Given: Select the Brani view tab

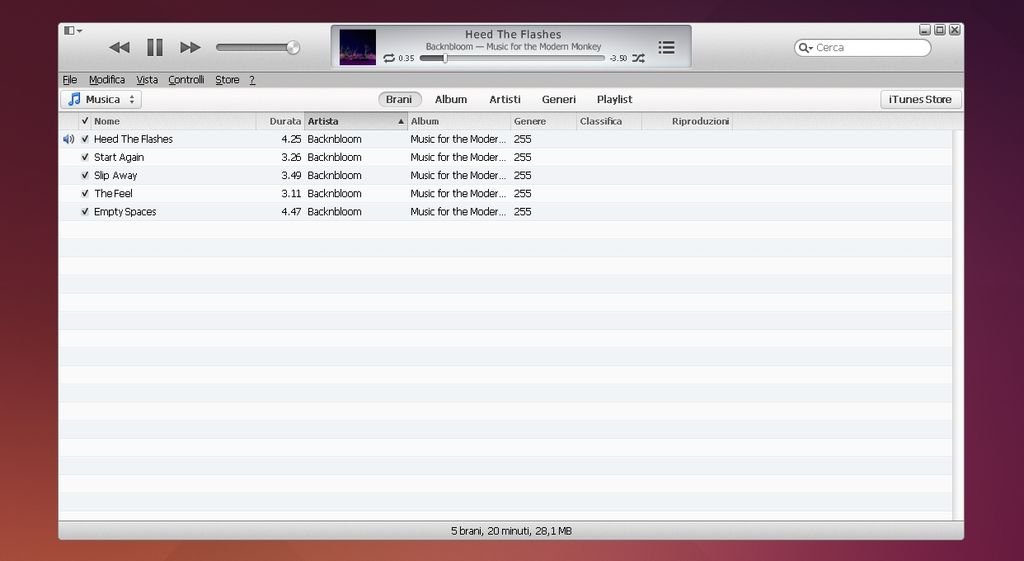Looking at the screenshot, I should click(399, 99).
